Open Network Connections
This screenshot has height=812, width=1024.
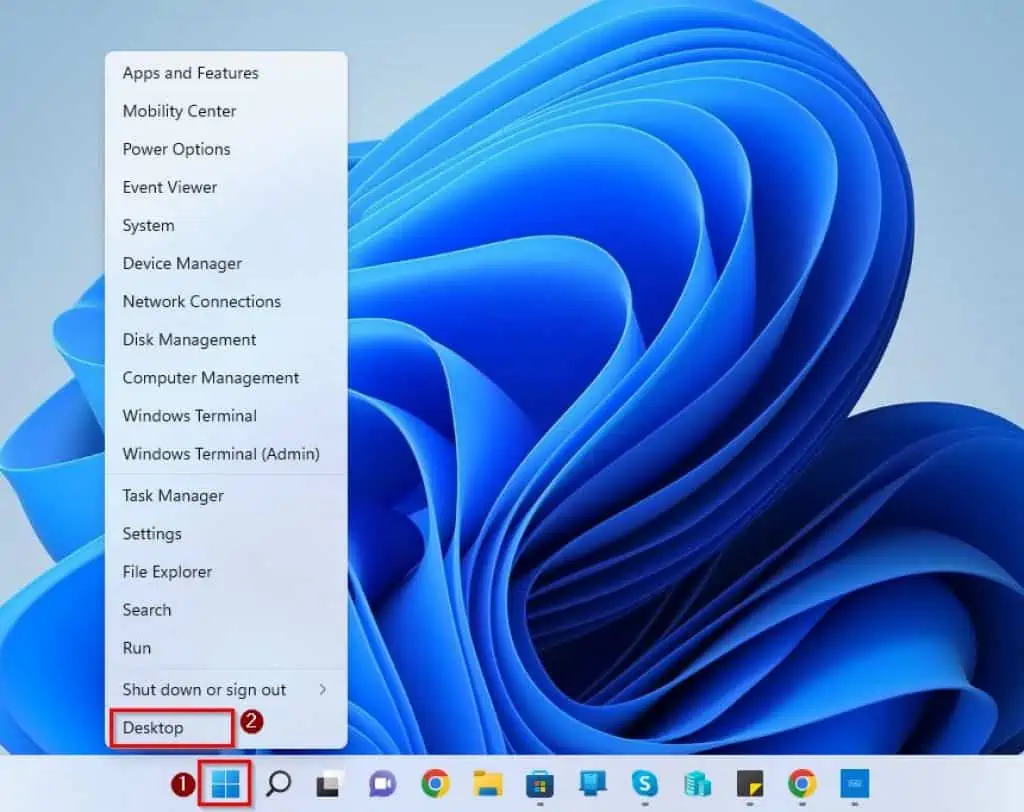tap(226, 301)
